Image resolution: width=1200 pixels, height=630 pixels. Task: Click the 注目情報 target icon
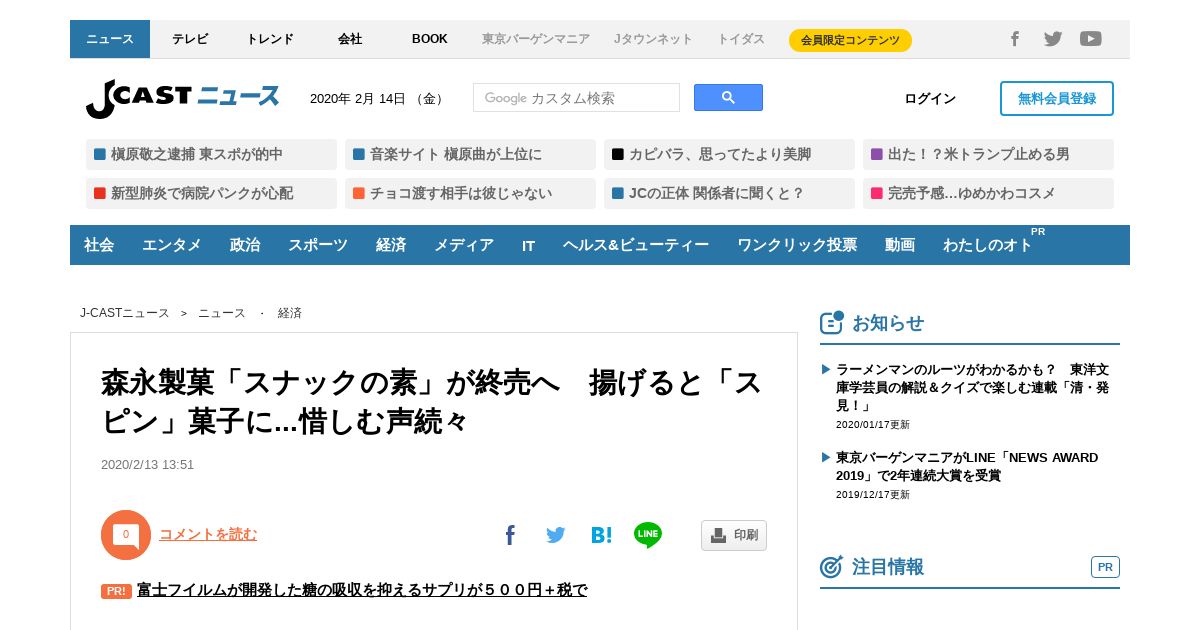click(x=832, y=567)
